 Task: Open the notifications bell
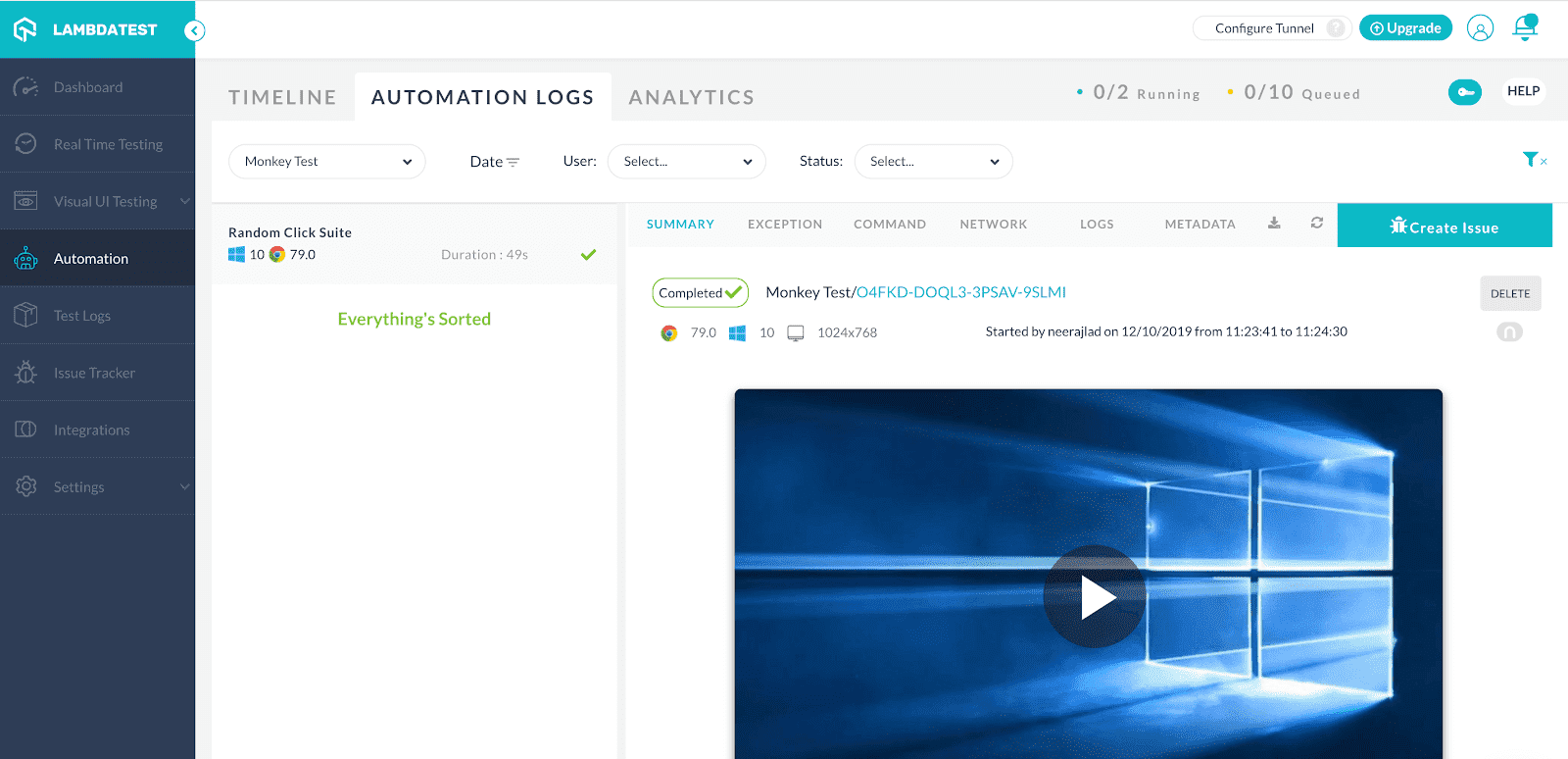[1525, 27]
